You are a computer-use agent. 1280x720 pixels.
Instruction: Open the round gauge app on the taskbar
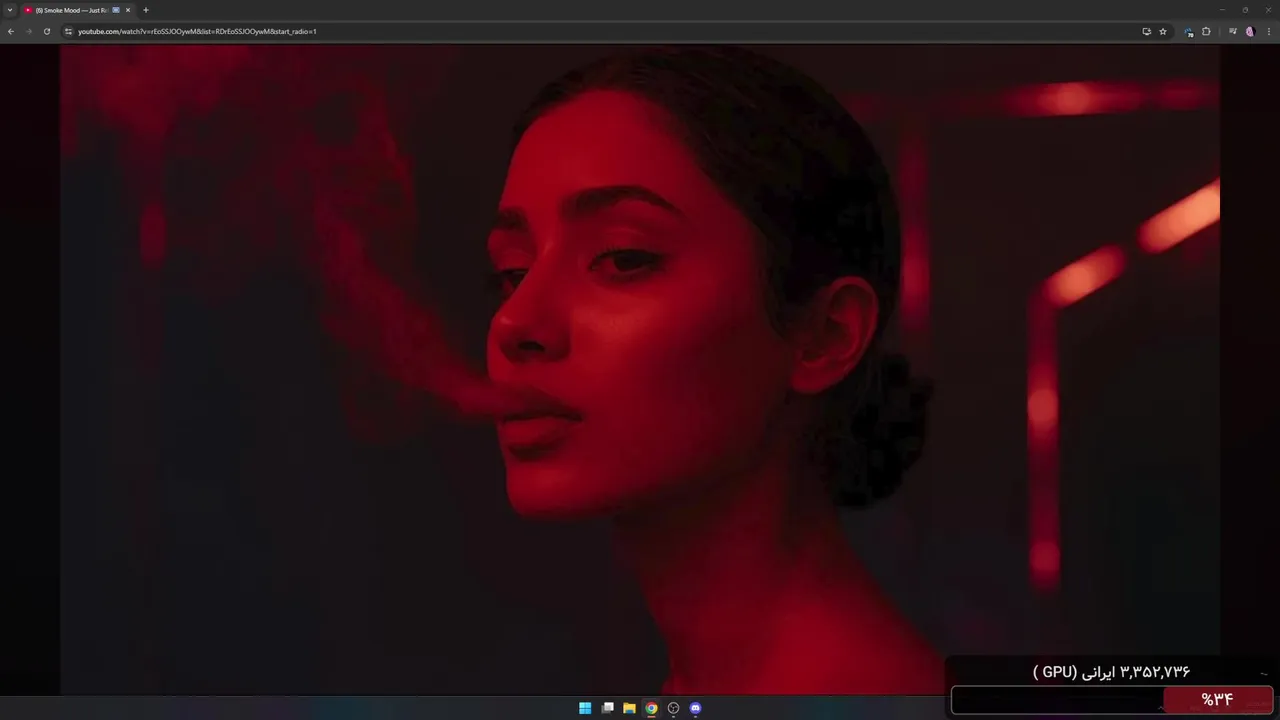click(673, 708)
